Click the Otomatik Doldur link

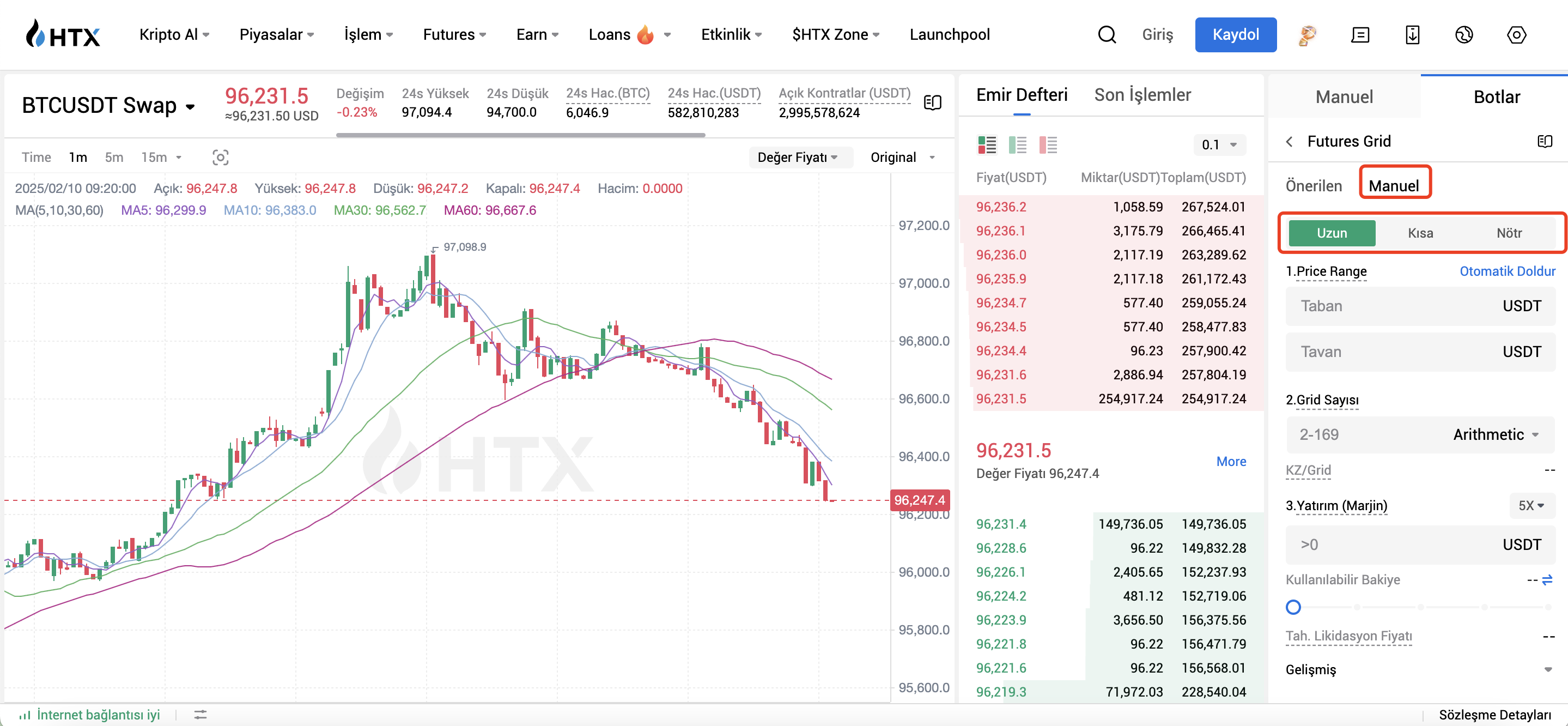(x=1506, y=271)
